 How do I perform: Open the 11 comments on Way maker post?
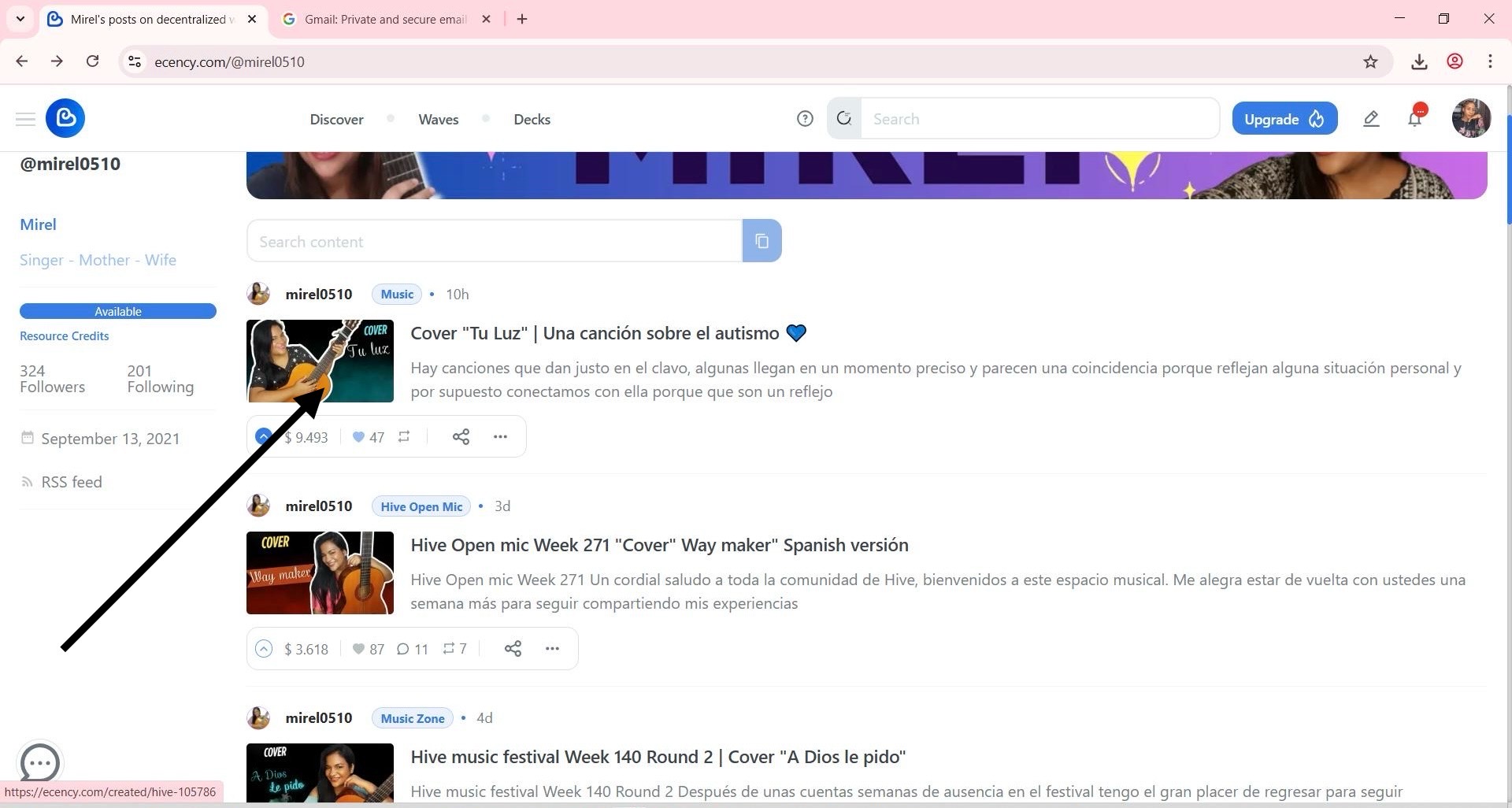coord(413,649)
